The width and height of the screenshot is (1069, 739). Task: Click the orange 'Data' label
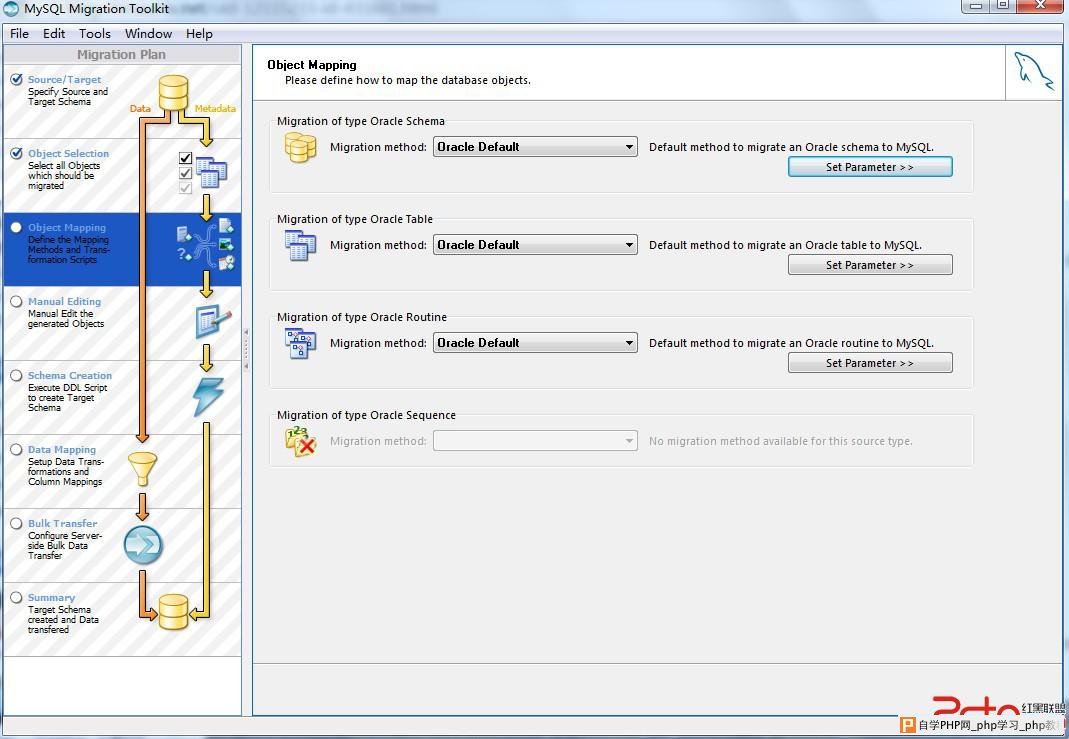click(x=140, y=108)
